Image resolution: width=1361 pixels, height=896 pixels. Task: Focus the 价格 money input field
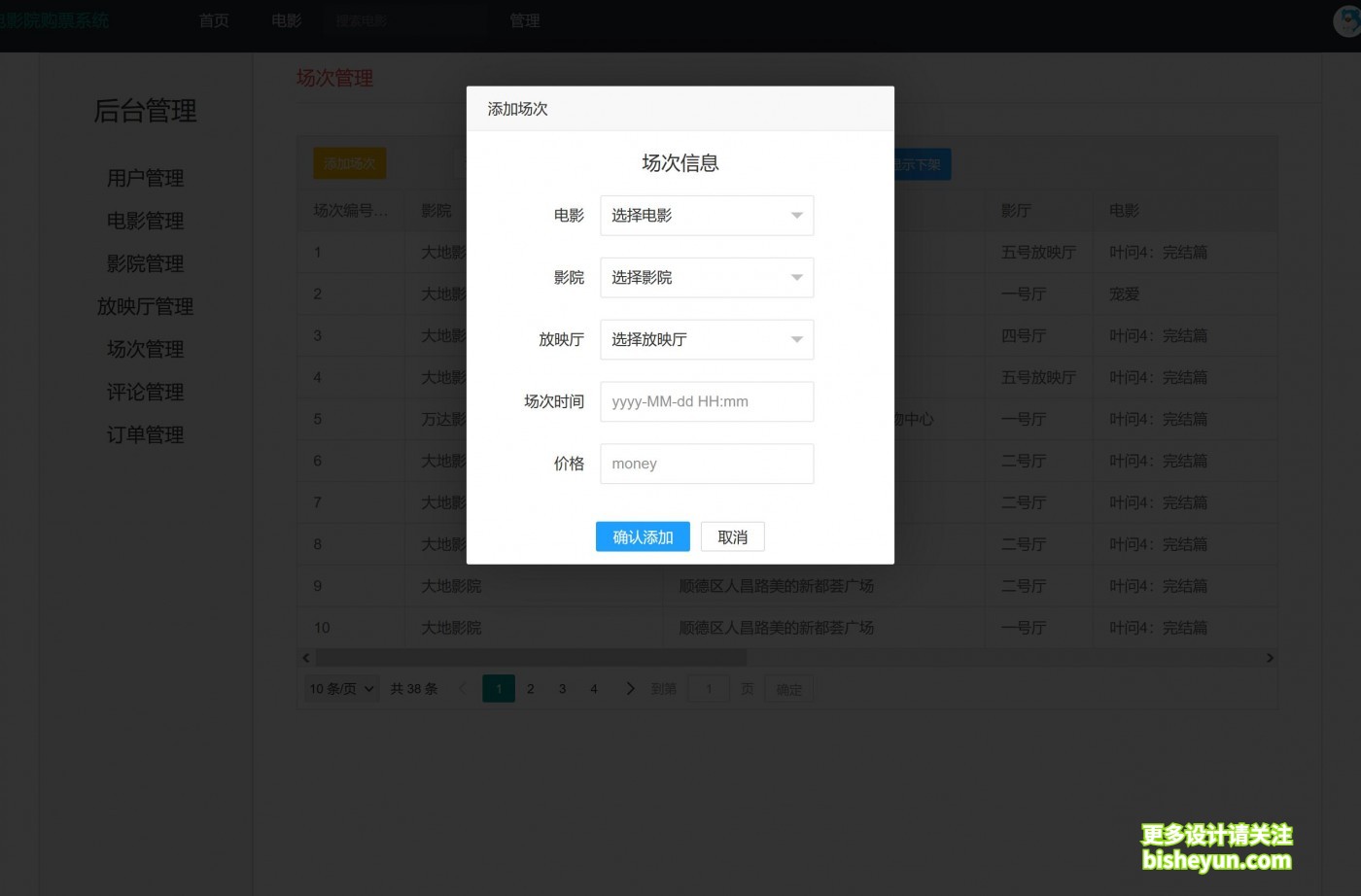[x=706, y=465]
